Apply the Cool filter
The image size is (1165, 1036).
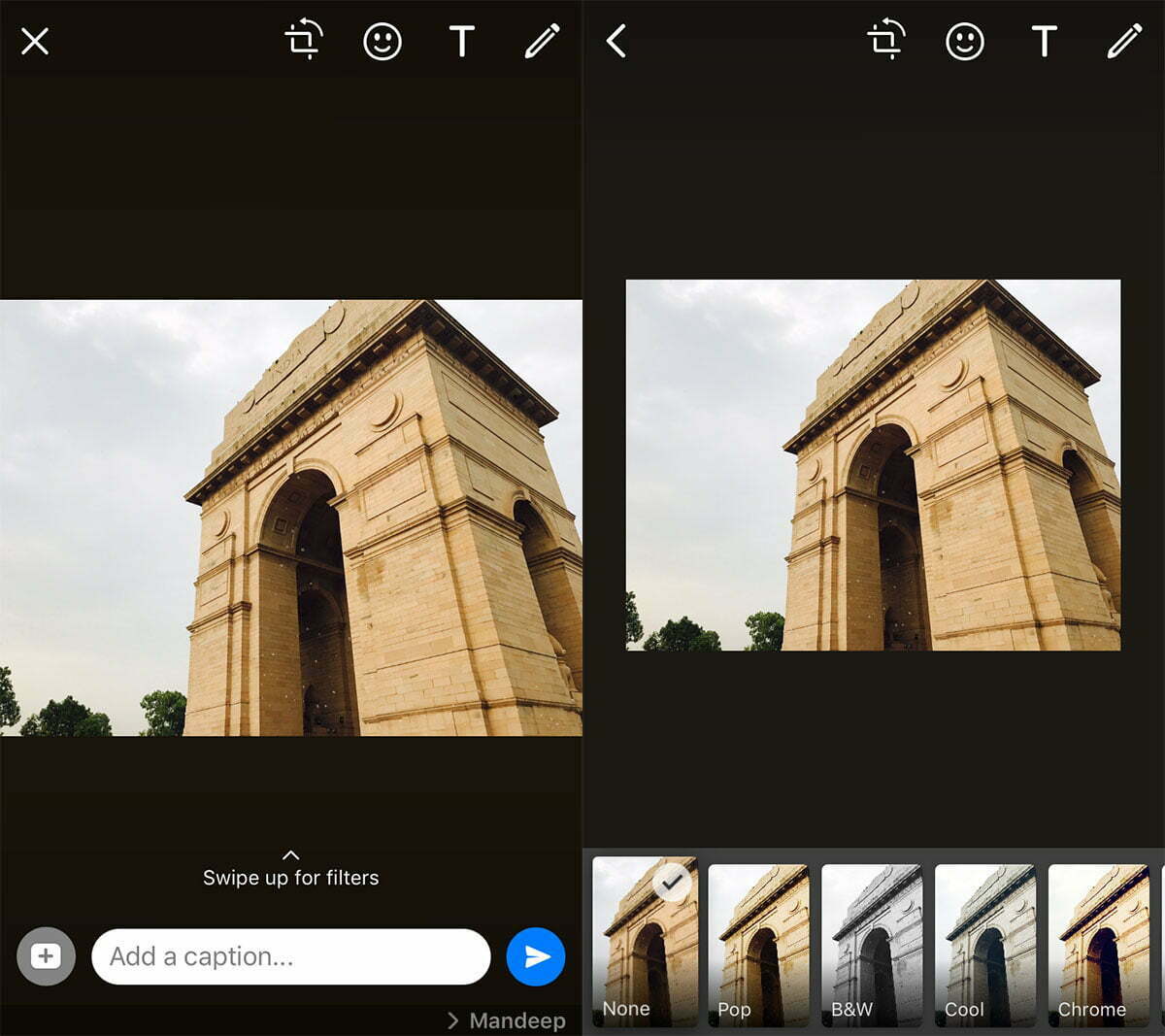(x=986, y=945)
